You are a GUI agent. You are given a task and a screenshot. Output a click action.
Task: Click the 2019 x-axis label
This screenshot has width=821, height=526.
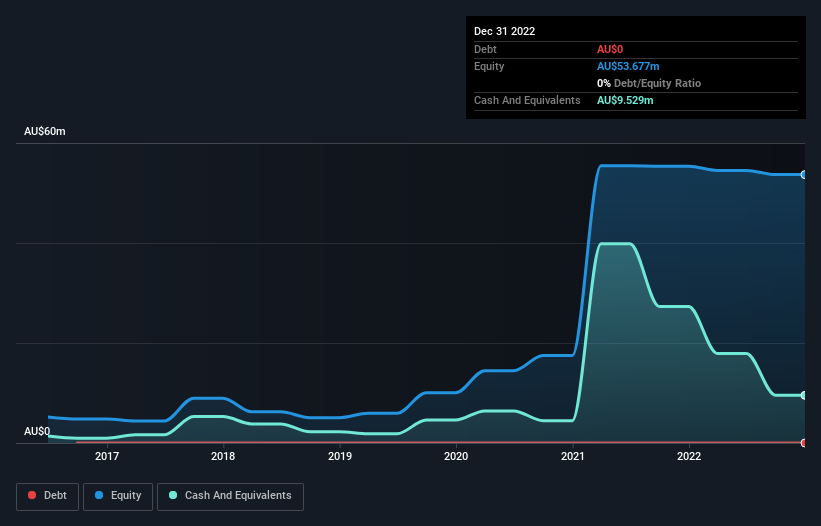[340, 456]
